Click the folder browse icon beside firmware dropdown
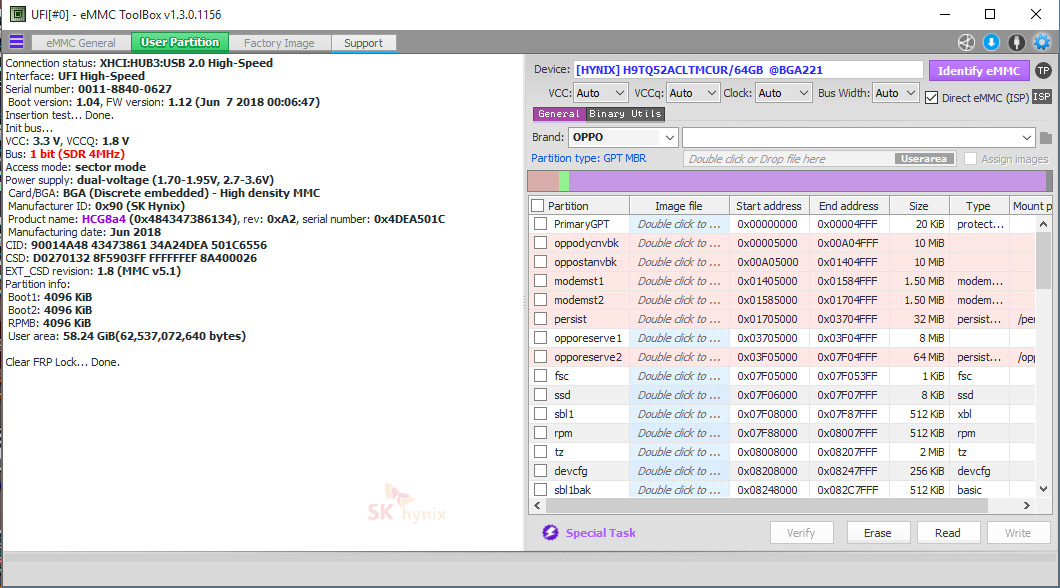Viewport: 1060px width, 588px height. click(x=1046, y=138)
